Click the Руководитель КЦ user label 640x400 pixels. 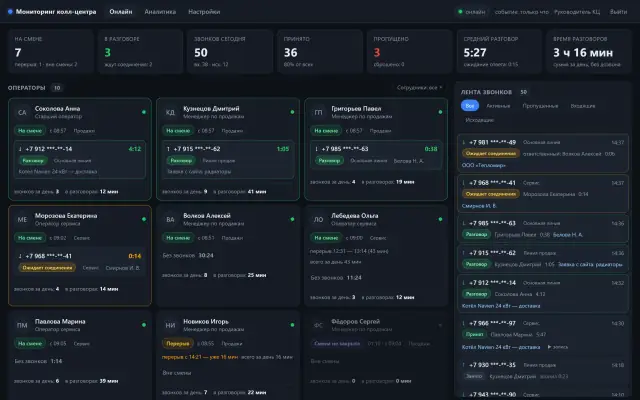pyautogui.click(x=577, y=12)
